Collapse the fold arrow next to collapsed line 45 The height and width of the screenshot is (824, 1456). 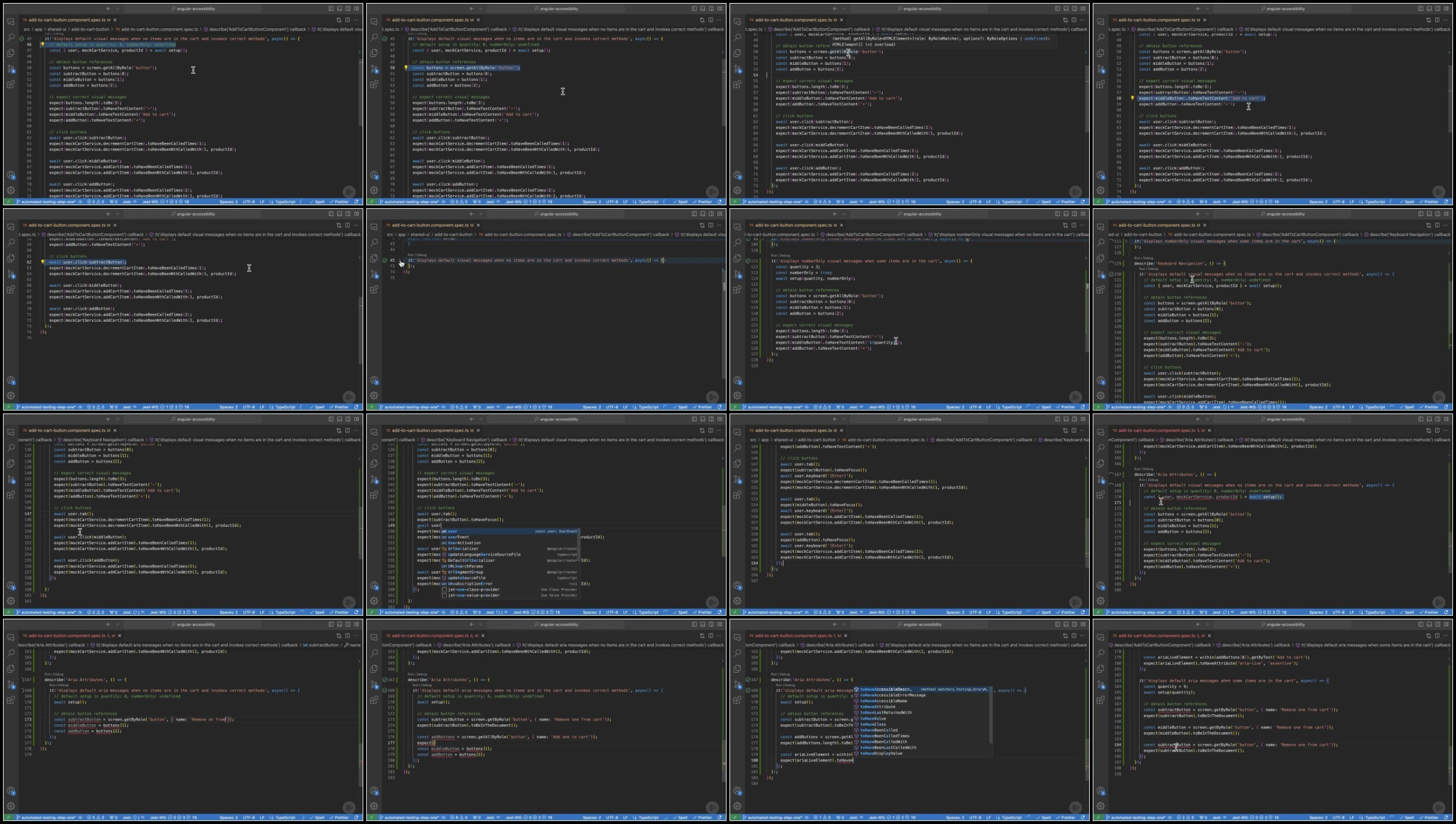(x=400, y=260)
